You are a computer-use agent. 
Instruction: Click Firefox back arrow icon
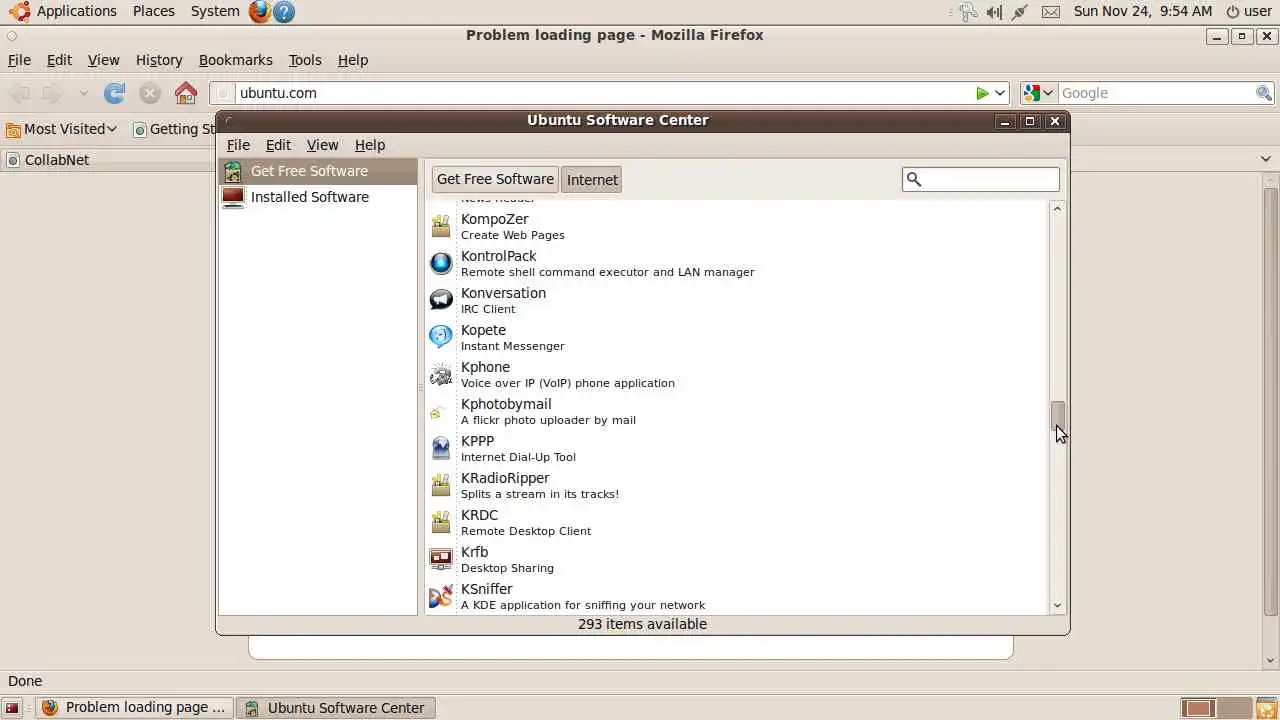(x=19, y=93)
